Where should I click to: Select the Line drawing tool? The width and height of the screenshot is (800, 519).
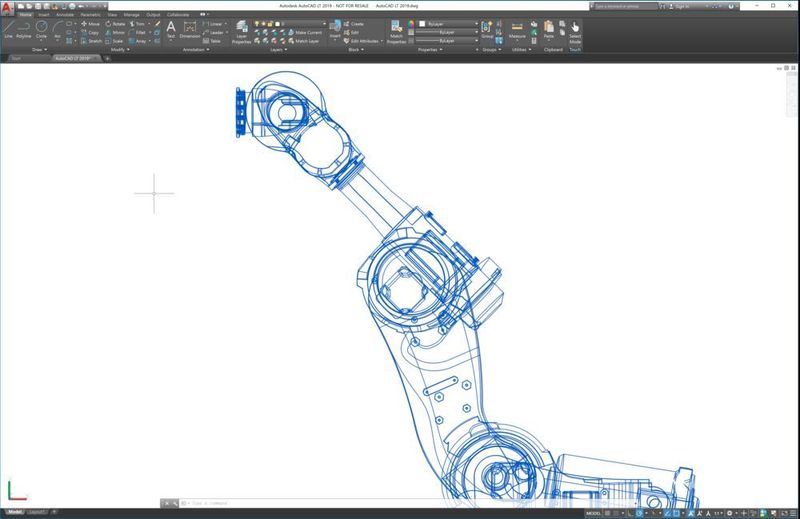click(8, 30)
